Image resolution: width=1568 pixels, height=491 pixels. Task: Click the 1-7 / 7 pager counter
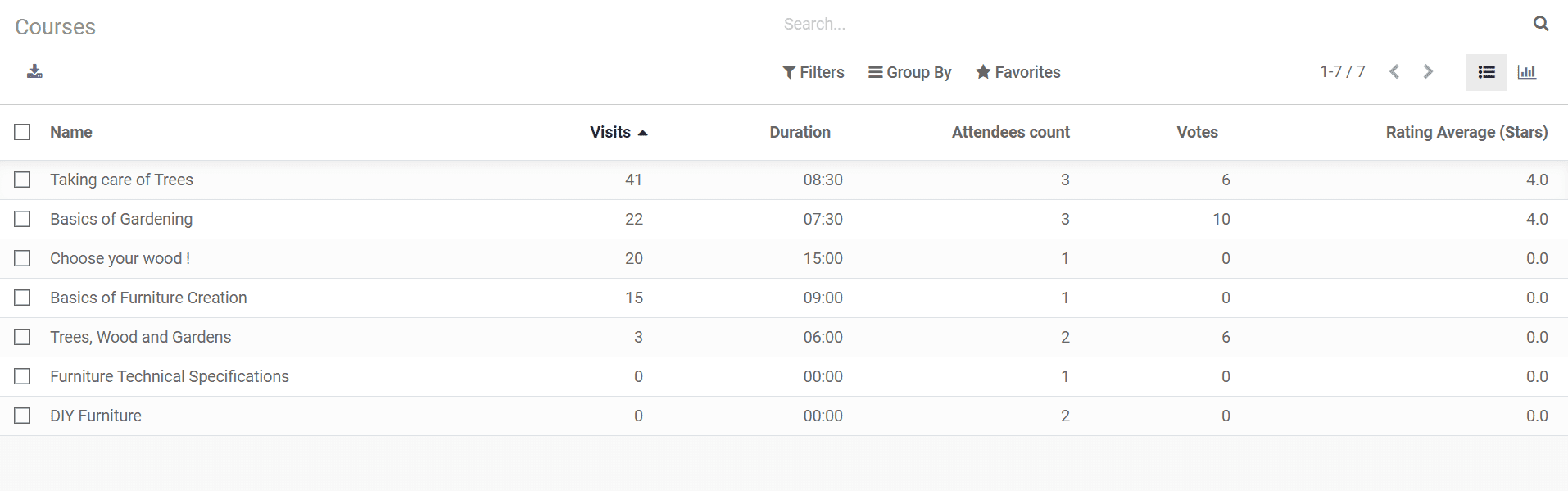[x=1342, y=71]
